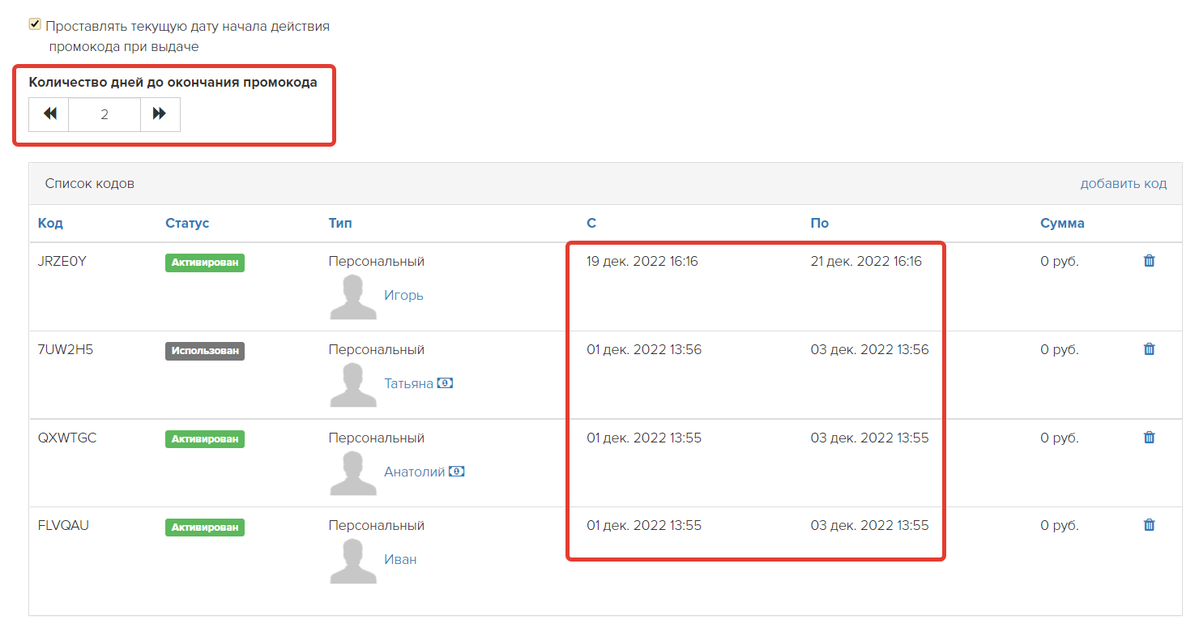
Task: Select code text FLVQAU
Action: tap(63, 526)
